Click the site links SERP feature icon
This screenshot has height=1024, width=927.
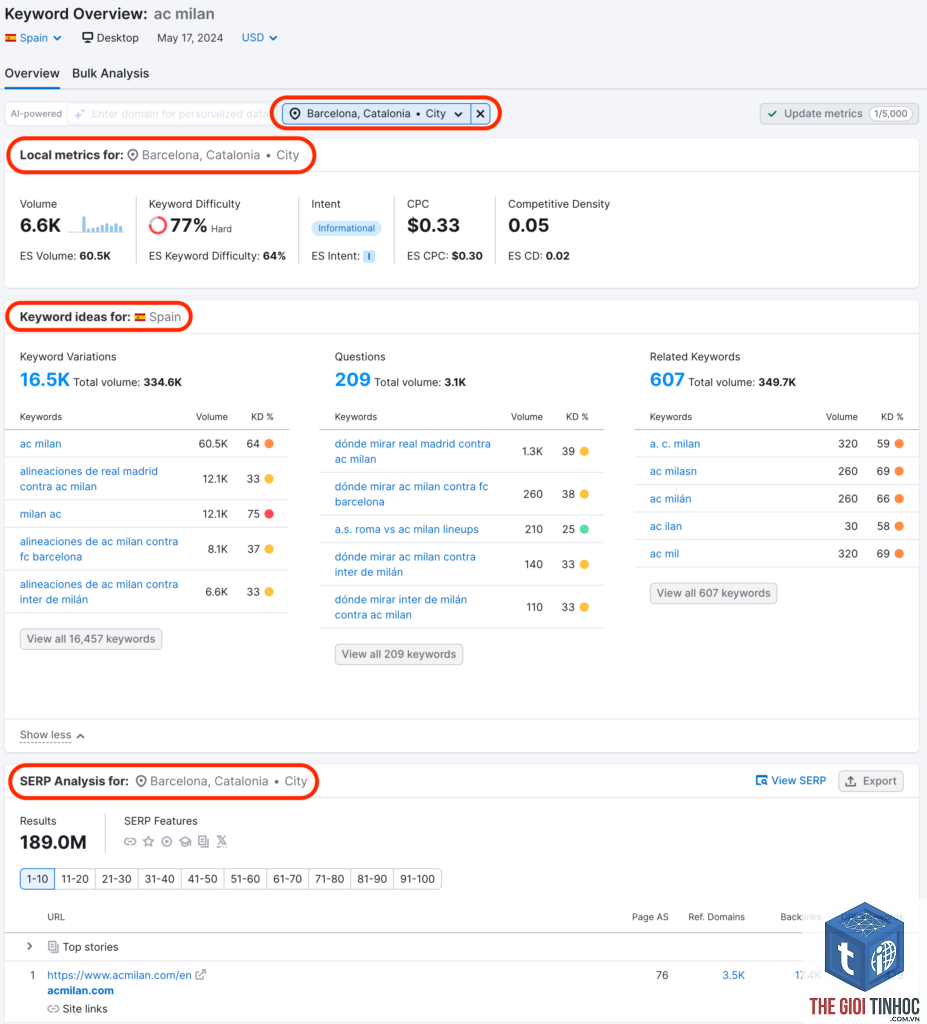pos(130,842)
